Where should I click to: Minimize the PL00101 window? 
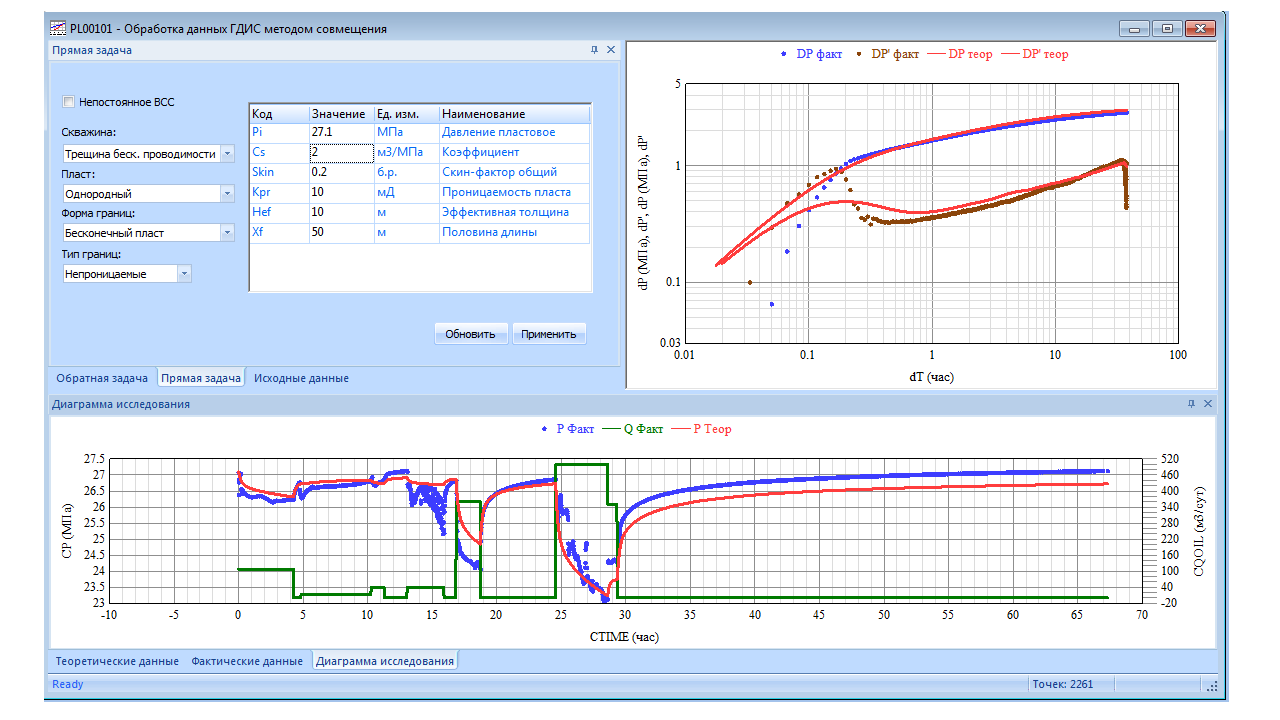pos(1134,29)
